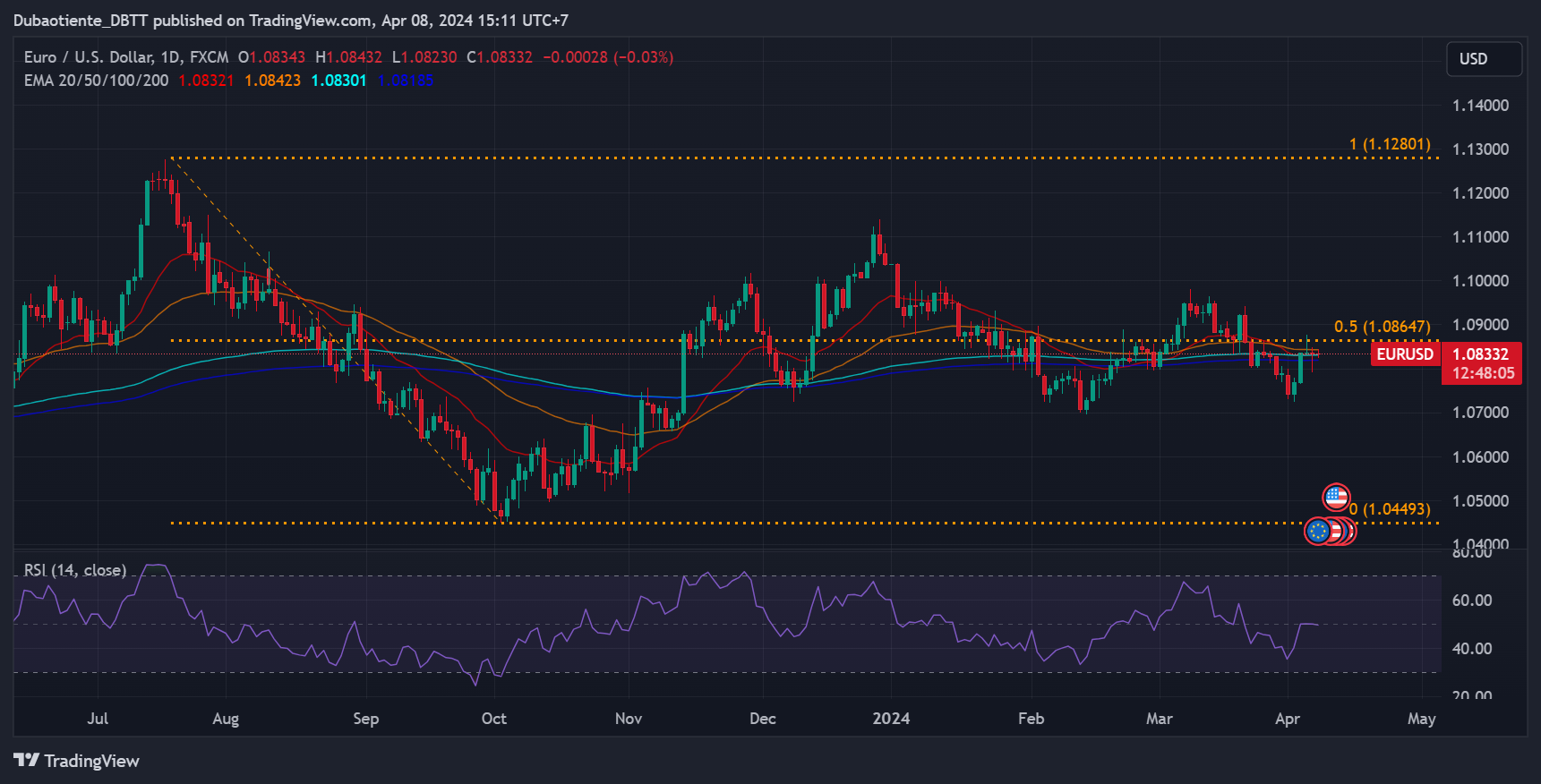Click the orange EMA value 1.08423
Viewport: 1541px width, 784px height.
pyautogui.click(x=272, y=81)
